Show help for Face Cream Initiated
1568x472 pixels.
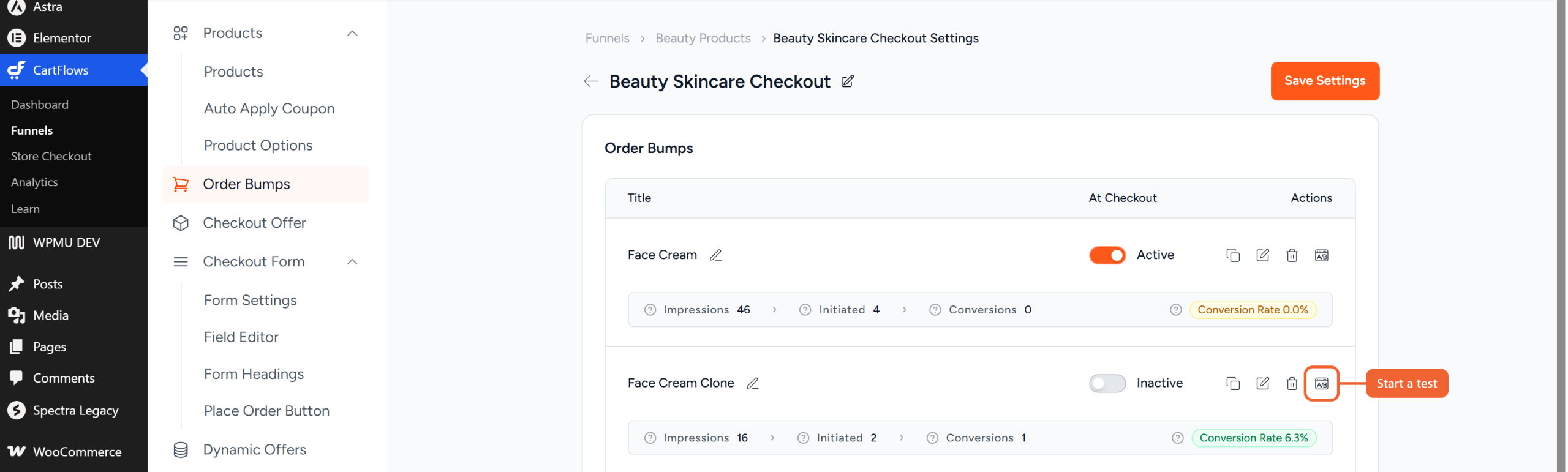point(805,310)
